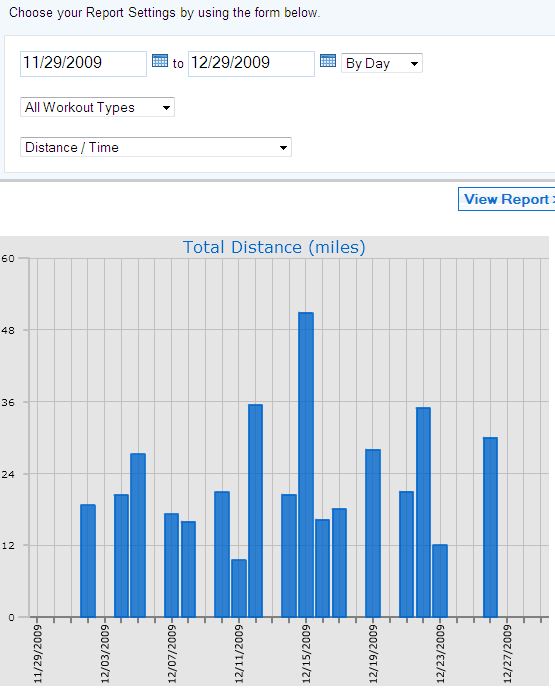Open calendar picker for end date
555x690 pixels.
(x=328, y=61)
